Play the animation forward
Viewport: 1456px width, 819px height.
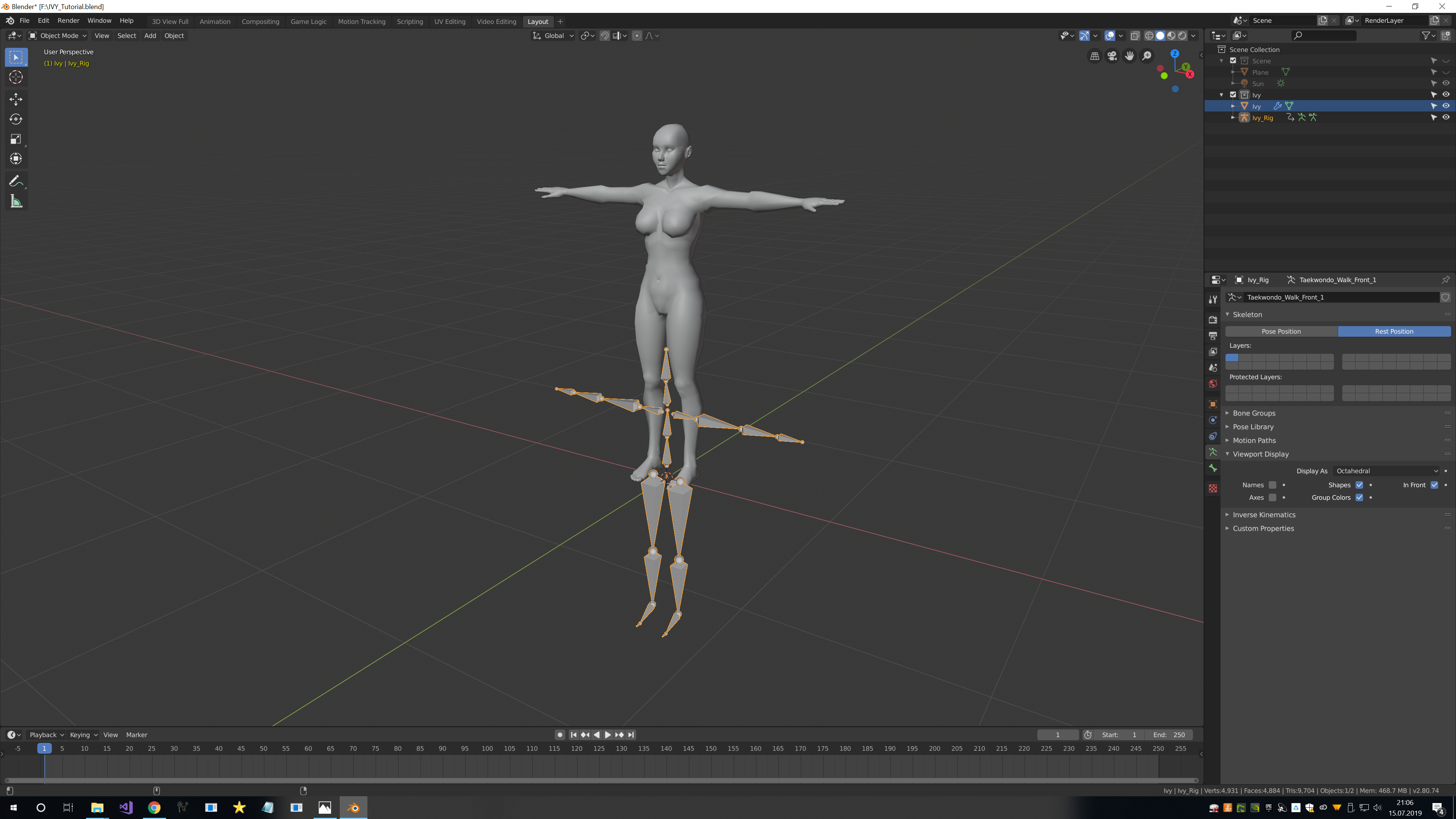pyautogui.click(x=607, y=735)
